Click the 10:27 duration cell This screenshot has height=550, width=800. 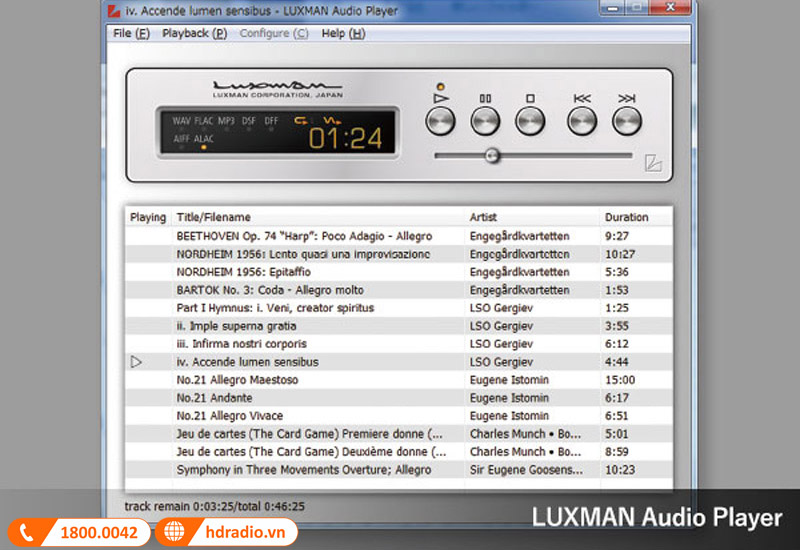coord(620,254)
